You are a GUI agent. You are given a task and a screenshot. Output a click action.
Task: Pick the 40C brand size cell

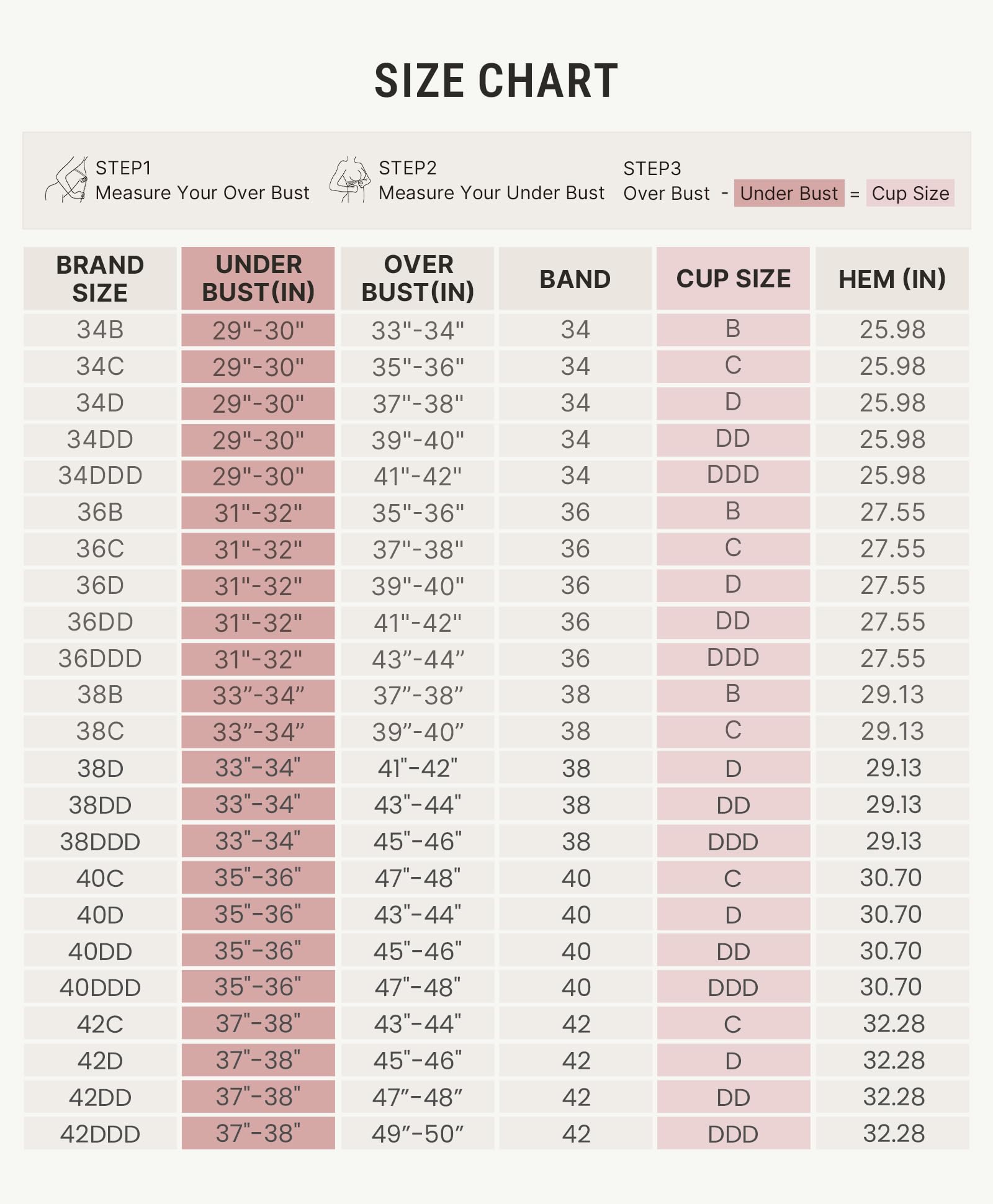pyautogui.click(x=100, y=878)
